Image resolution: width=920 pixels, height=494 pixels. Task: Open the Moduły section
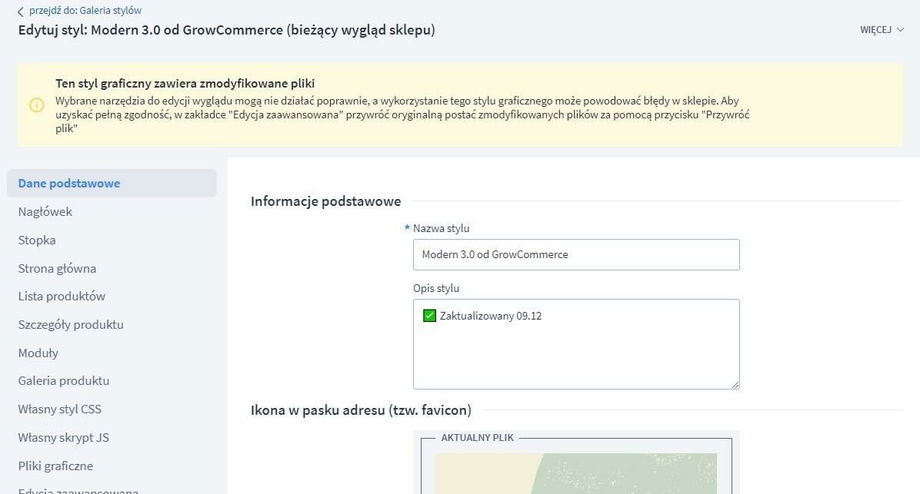pyautogui.click(x=38, y=353)
